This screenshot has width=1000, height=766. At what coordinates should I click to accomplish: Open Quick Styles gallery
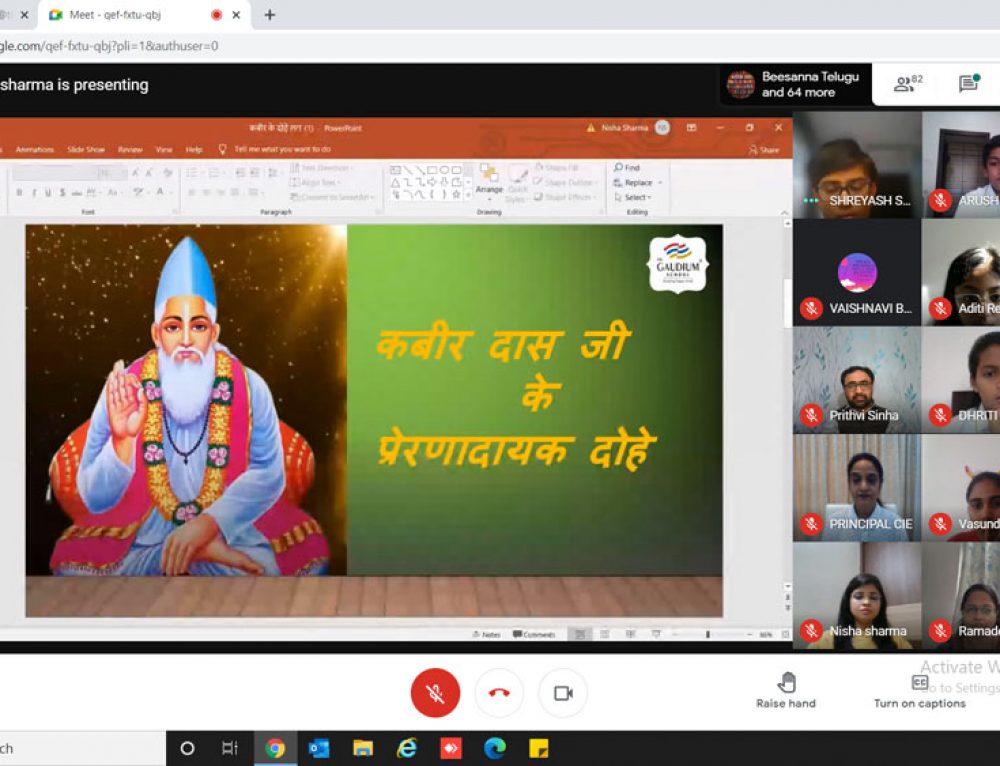click(517, 183)
